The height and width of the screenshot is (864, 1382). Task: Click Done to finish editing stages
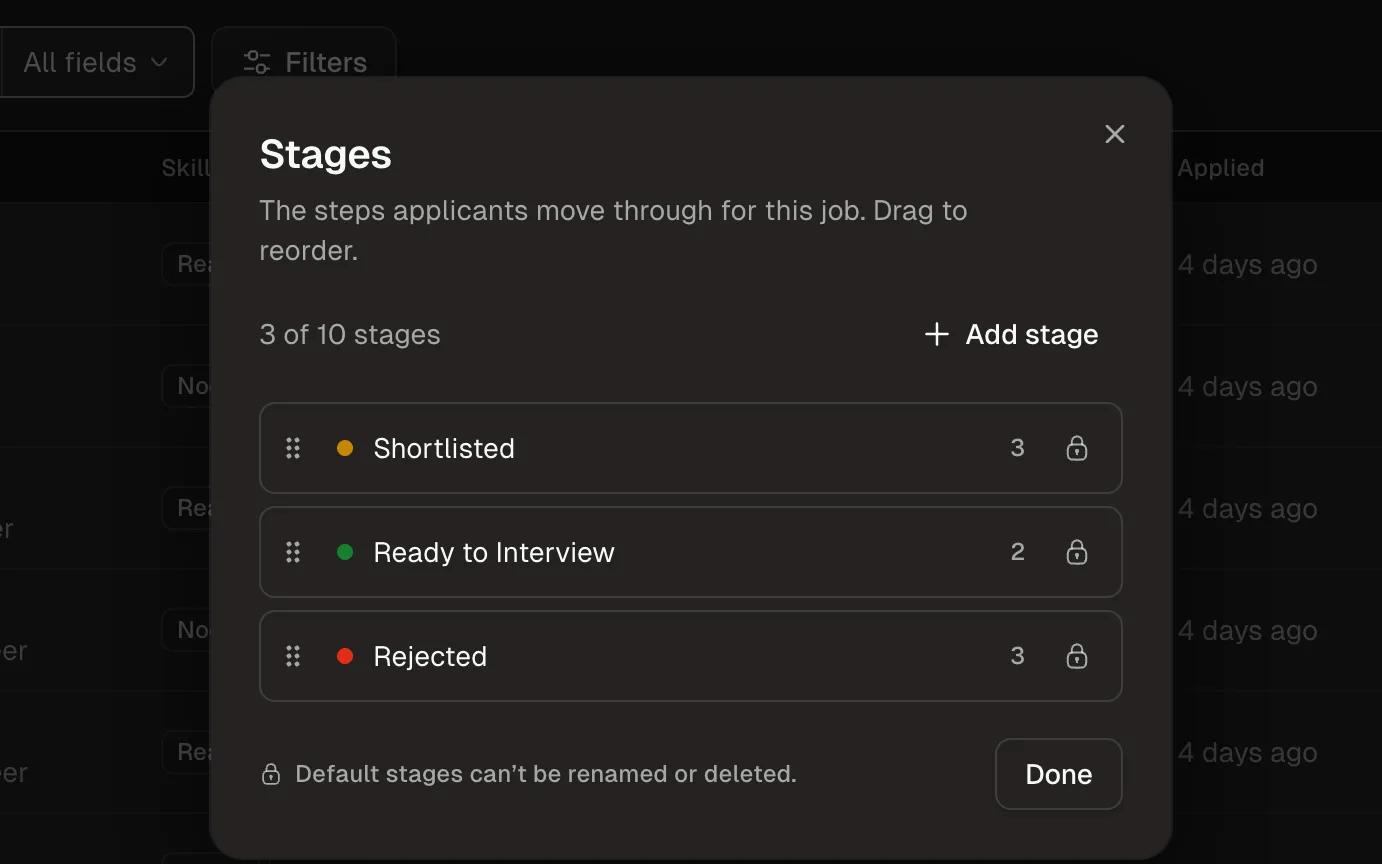tap(1059, 774)
